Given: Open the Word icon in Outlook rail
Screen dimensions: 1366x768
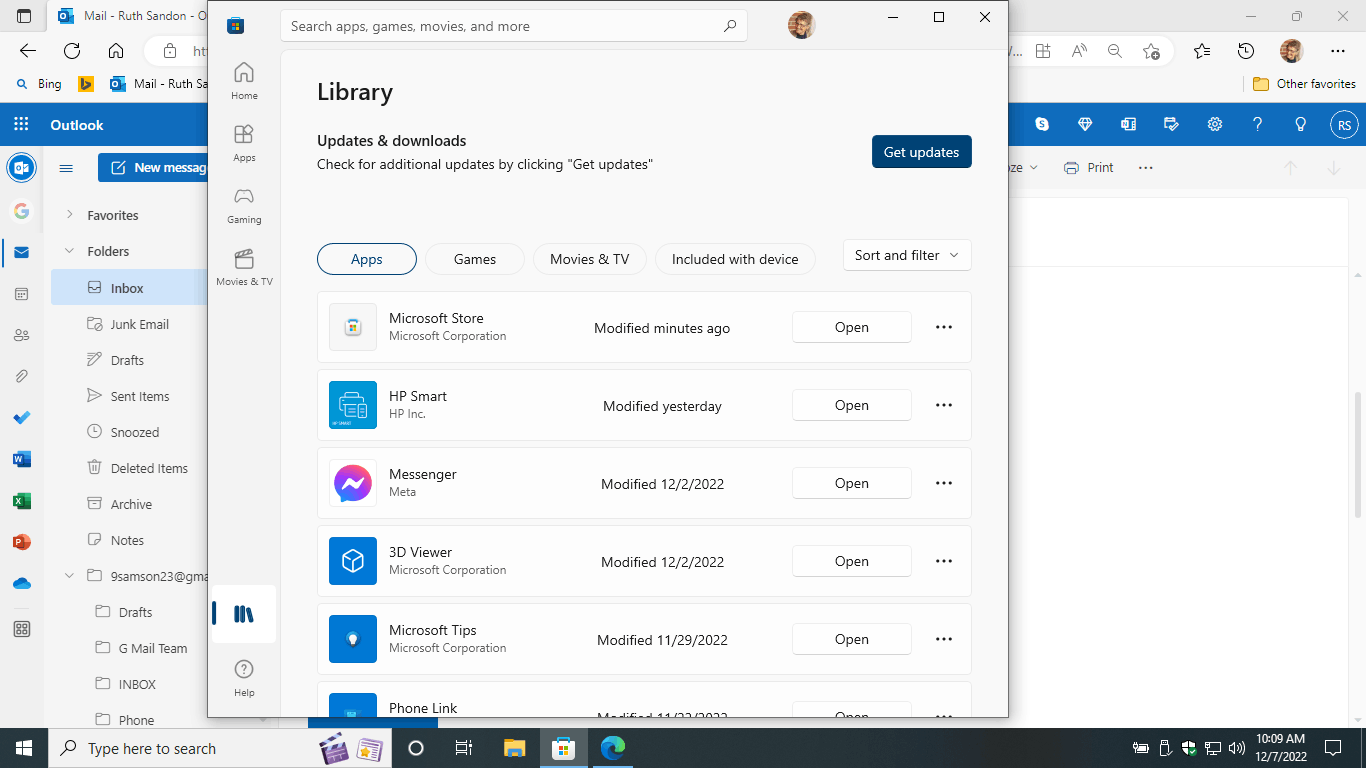Looking at the screenshot, I should click(21, 460).
